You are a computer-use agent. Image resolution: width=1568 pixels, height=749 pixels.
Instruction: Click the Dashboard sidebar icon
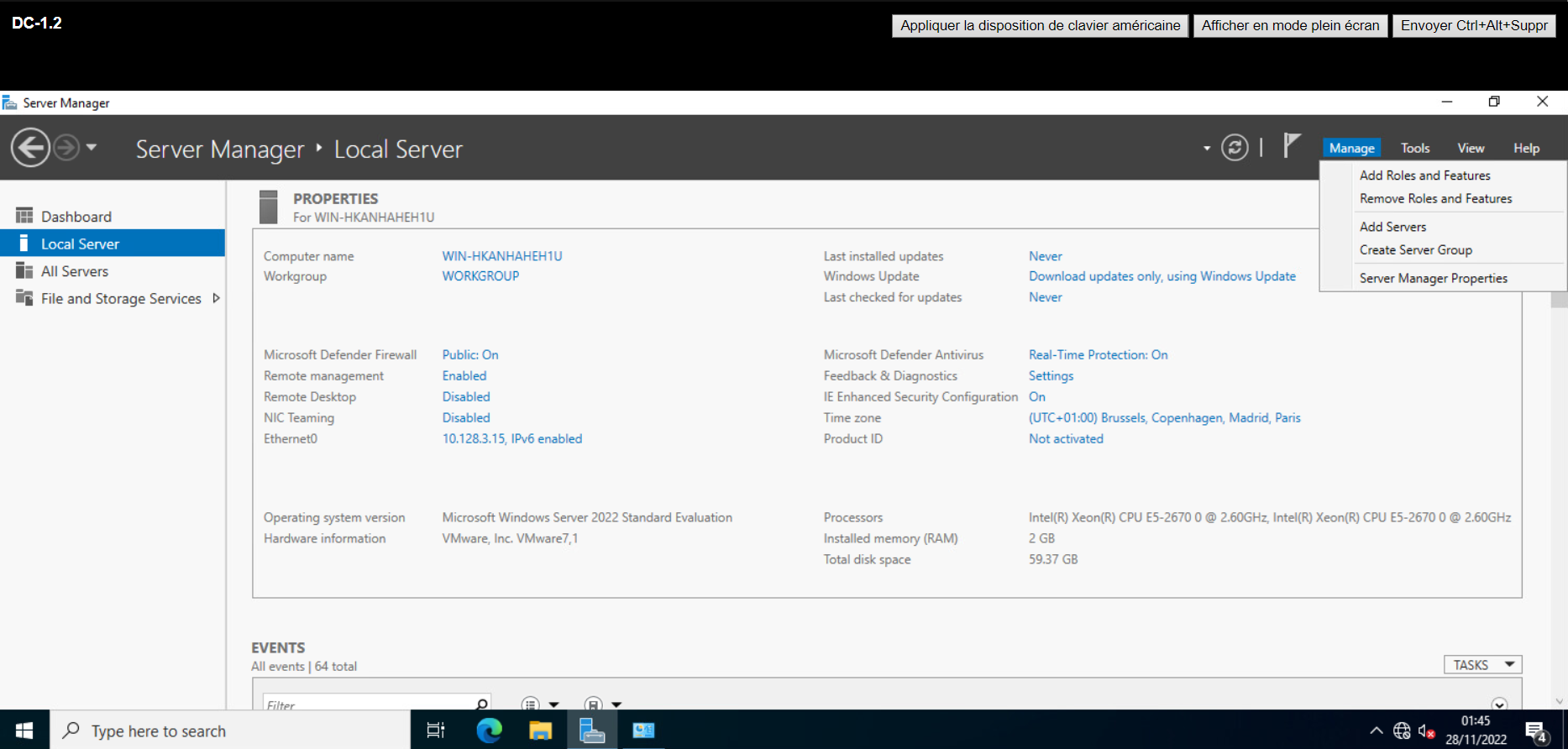(24, 216)
